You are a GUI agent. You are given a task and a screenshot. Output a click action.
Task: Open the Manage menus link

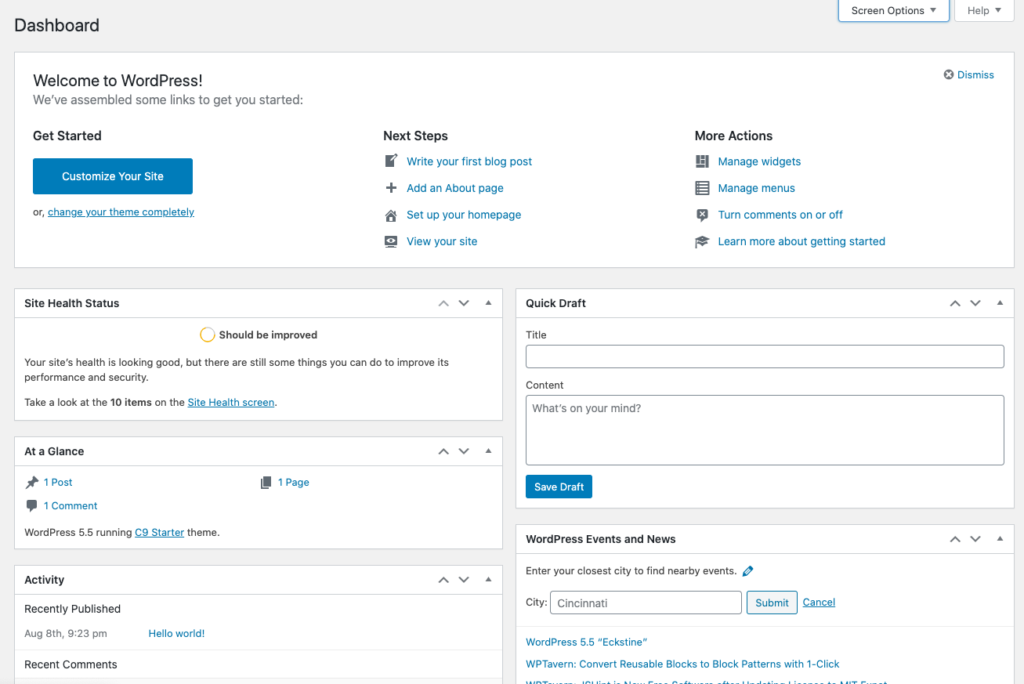coord(756,188)
